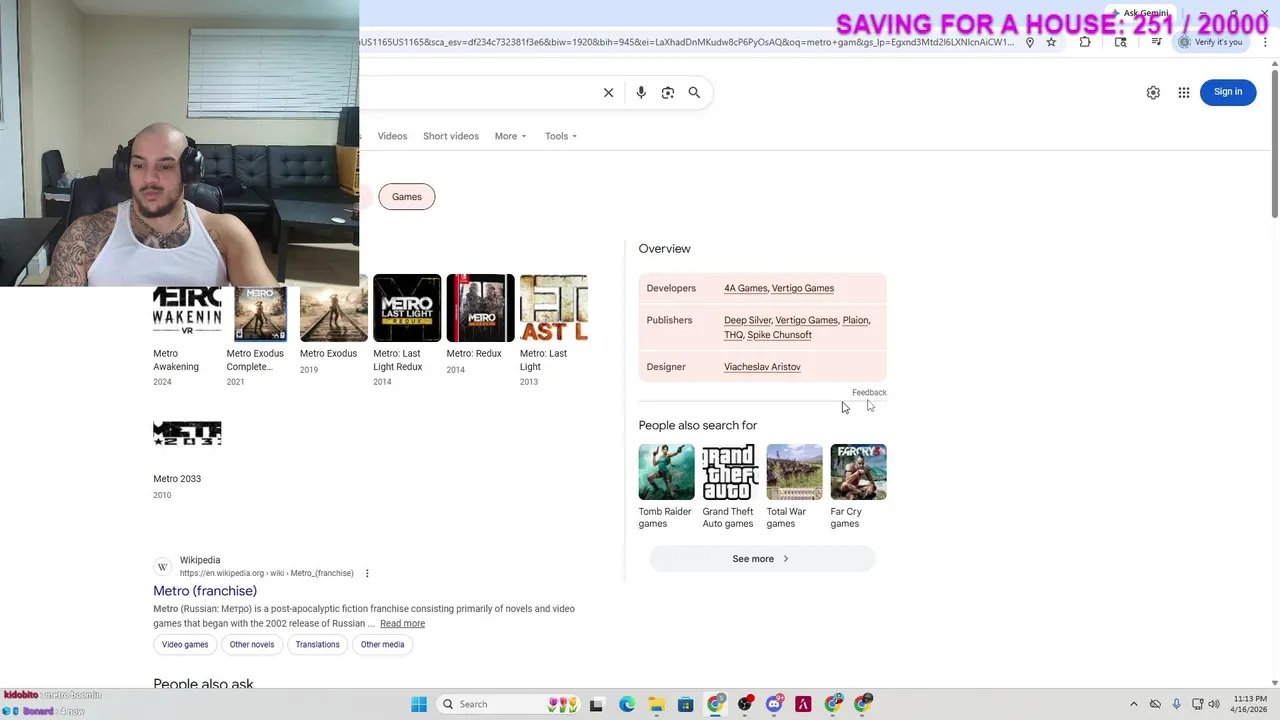This screenshot has height=720, width=1280.
Task: Open Chrome extensions puzzle icon
Action: pos(1085,42)
